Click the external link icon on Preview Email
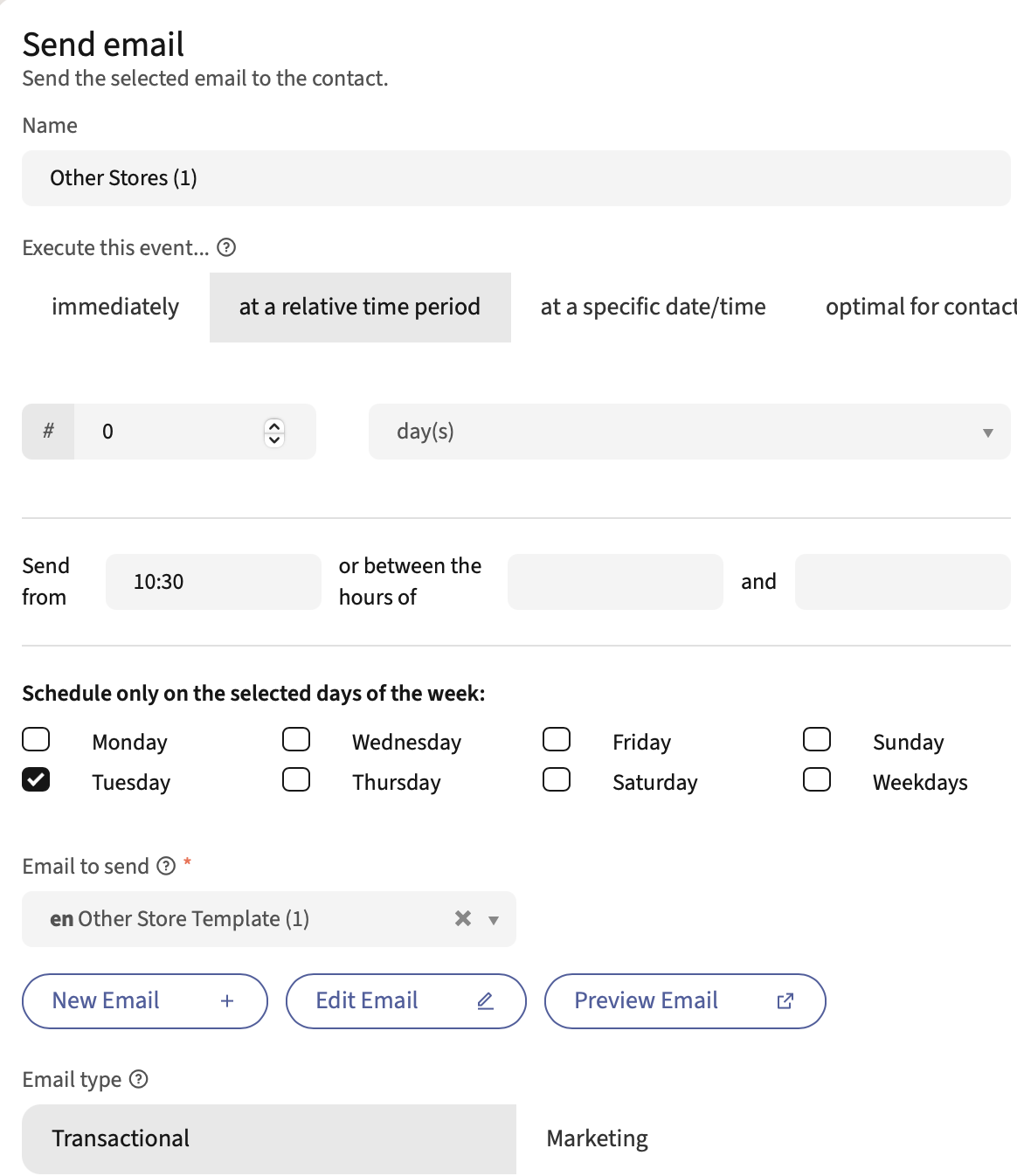Viewport: 1017px width, 1176px height. point(785,1001)
